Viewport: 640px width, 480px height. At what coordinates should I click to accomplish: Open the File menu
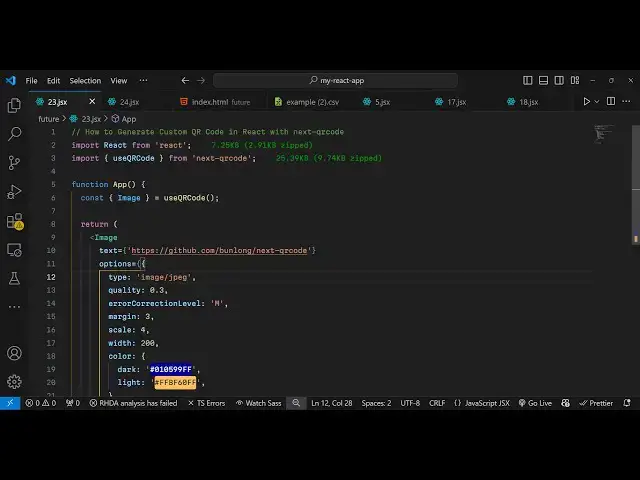[x=31, y=81]
